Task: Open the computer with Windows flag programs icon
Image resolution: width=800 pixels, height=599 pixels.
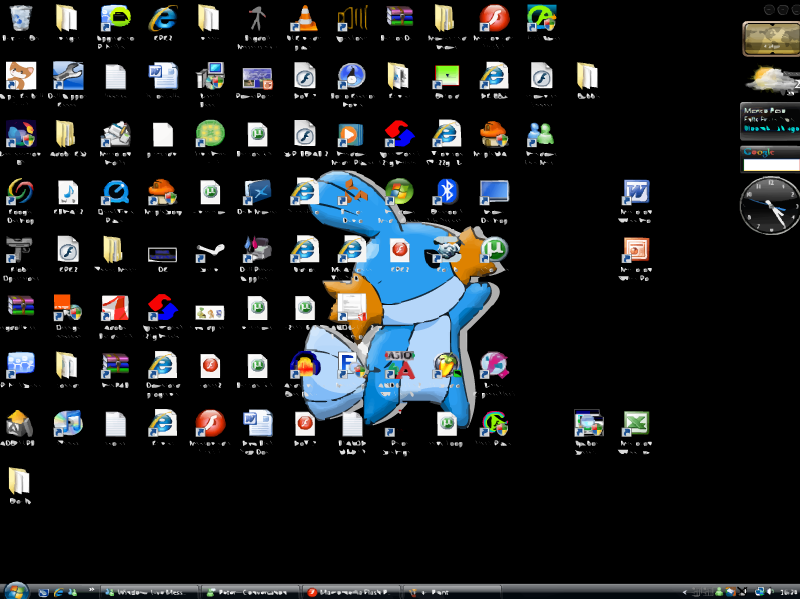Action: pos(210,76)
